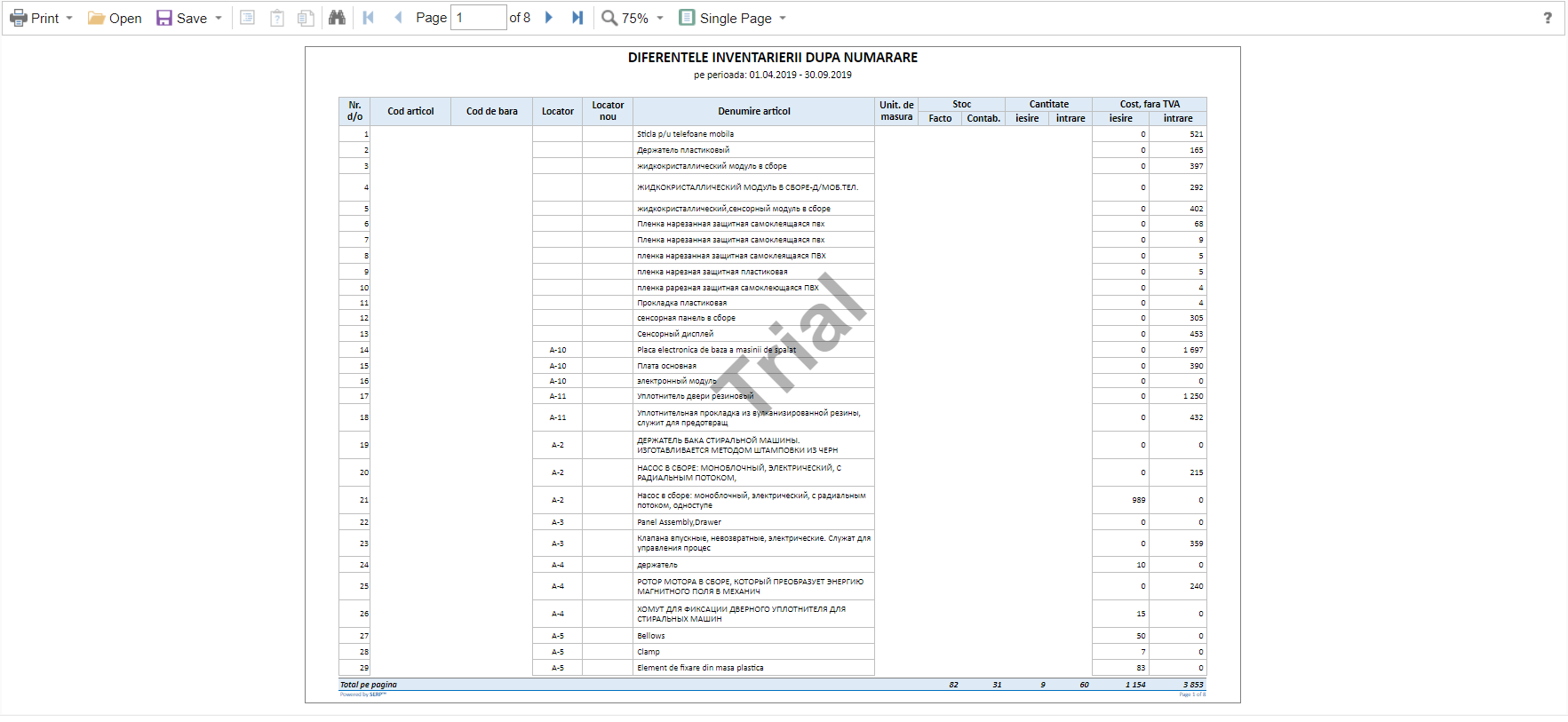The height and width of the screenshot is (722, 1568).
Task: Click the cost value '1 250' in row 17
Action: (x=1193, y=396)
